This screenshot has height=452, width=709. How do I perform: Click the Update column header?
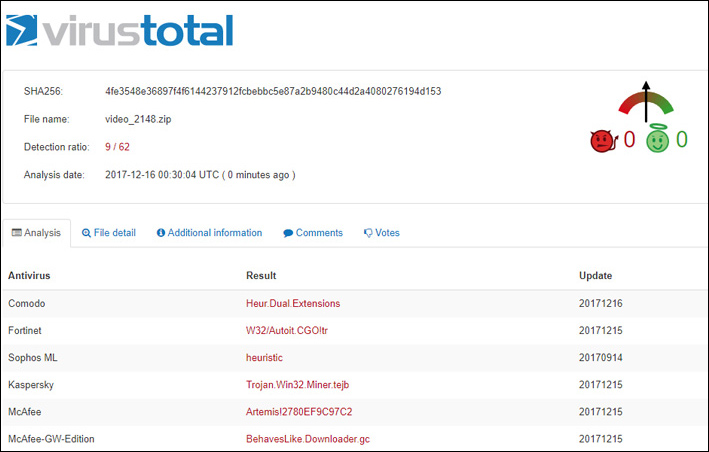[595, 275]
